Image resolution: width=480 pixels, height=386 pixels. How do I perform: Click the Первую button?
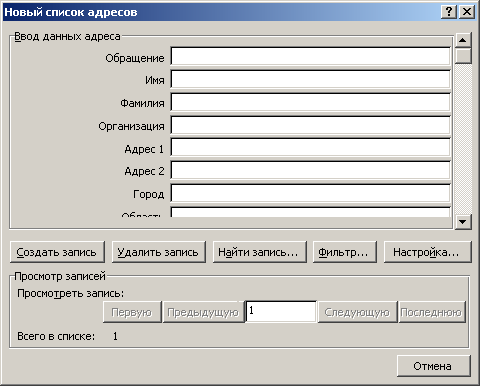tap(132, 312)
